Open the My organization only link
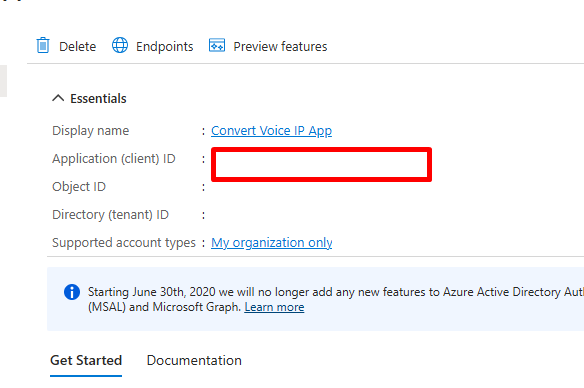 [x=272, y=243]
